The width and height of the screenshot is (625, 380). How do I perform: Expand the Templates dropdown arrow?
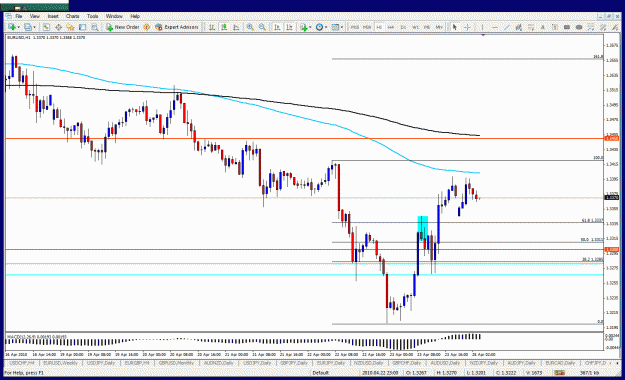click(342, 27)
